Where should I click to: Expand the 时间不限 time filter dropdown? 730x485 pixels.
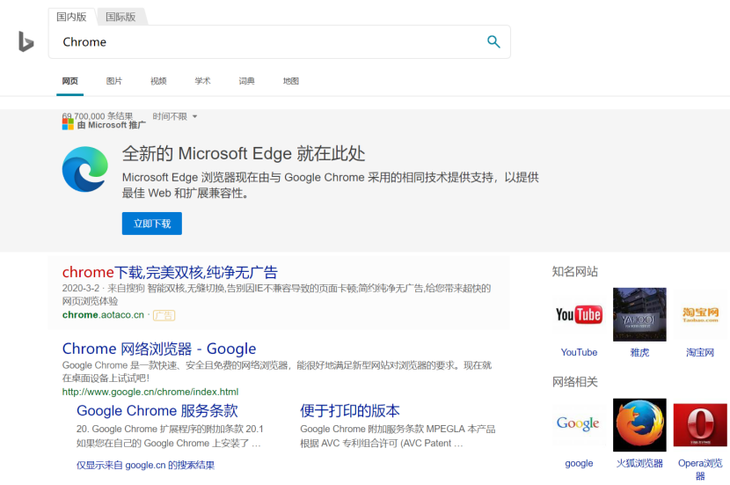(175, 116)
